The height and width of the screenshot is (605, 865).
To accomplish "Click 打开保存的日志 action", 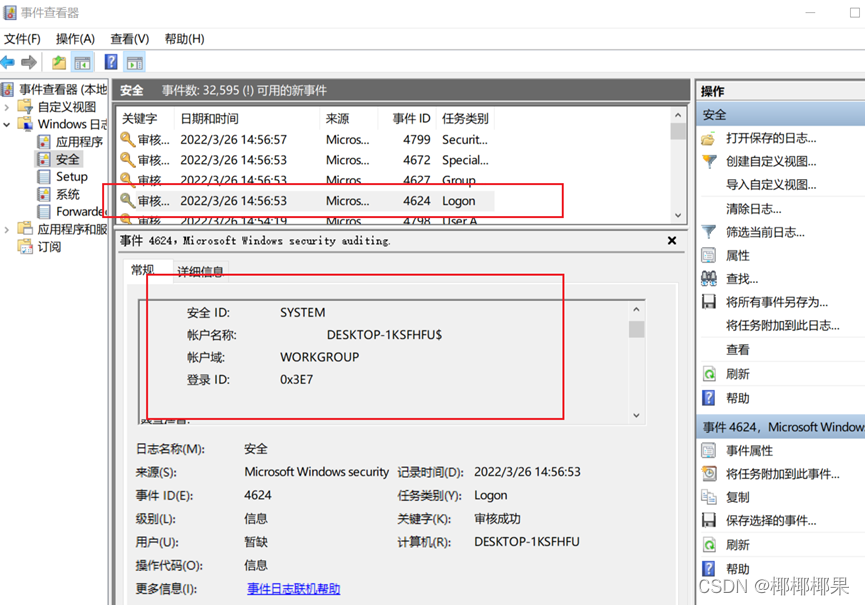I will [x=771, y=138].
